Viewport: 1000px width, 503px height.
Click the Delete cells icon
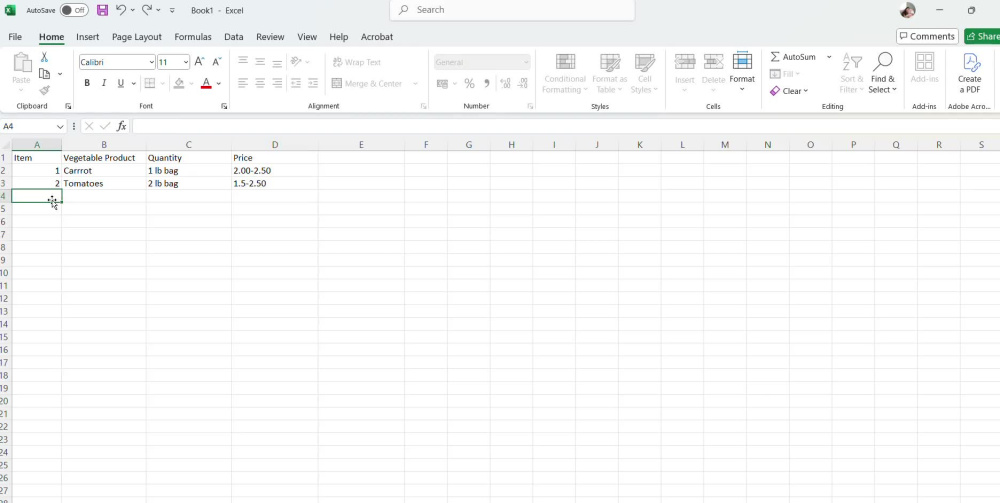pyautogui.click(x=714, y=62)
